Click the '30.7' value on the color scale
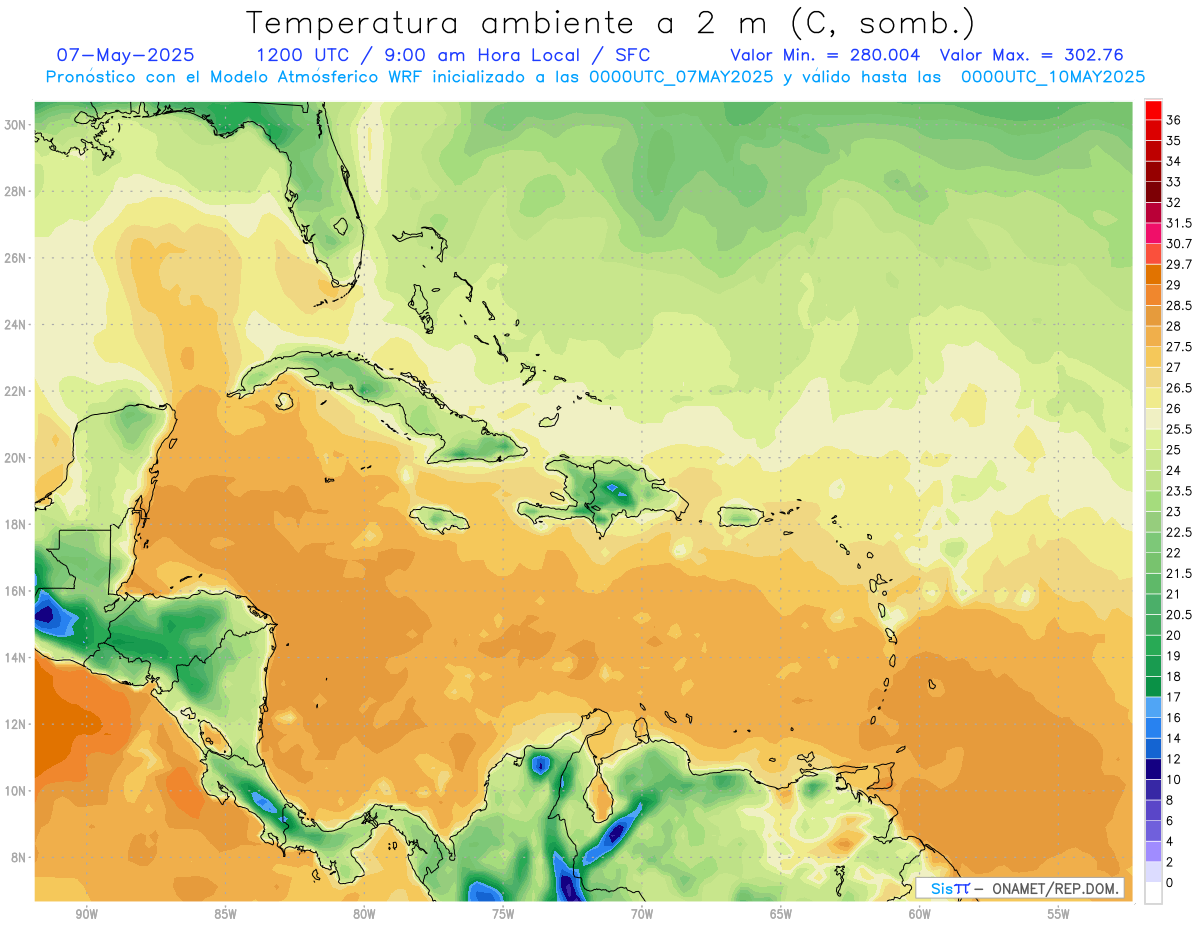Screen dimensions: 1200x927 click(x=1179, y=244)
